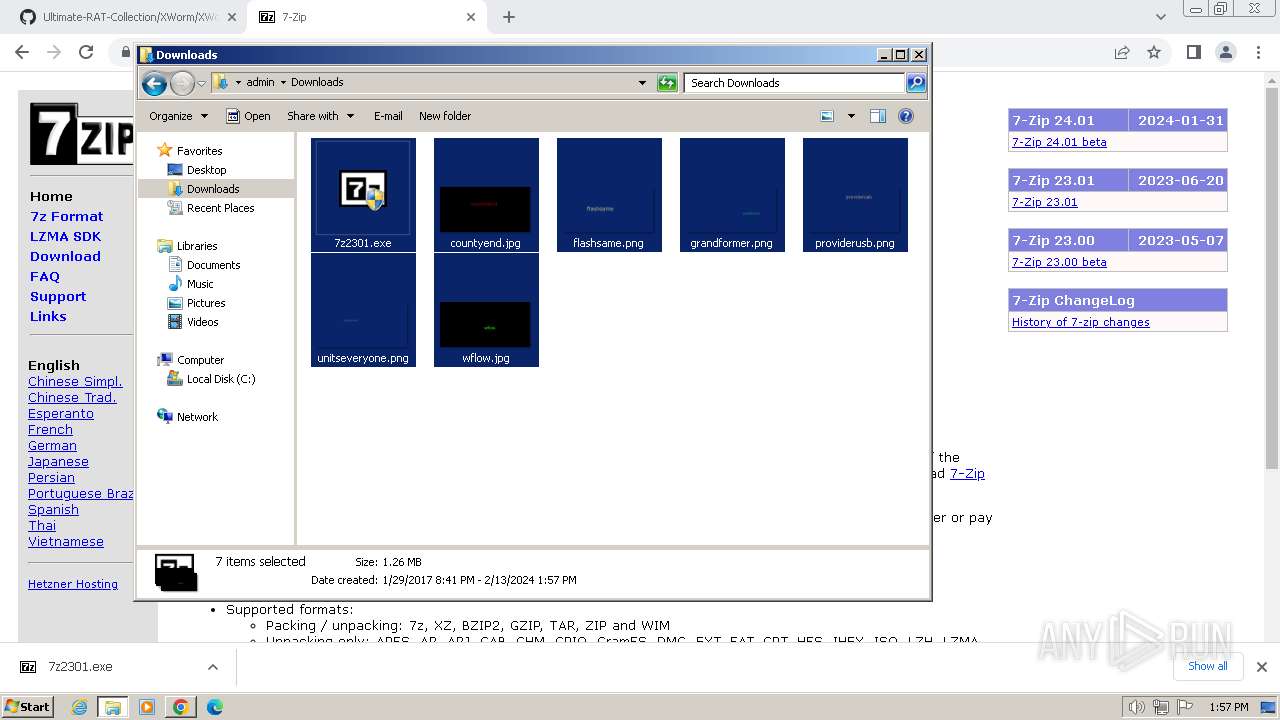The width and height of the screenshot is (1280, 720).
Task: Open the Organize menu
Action: (x=178, y=116)
